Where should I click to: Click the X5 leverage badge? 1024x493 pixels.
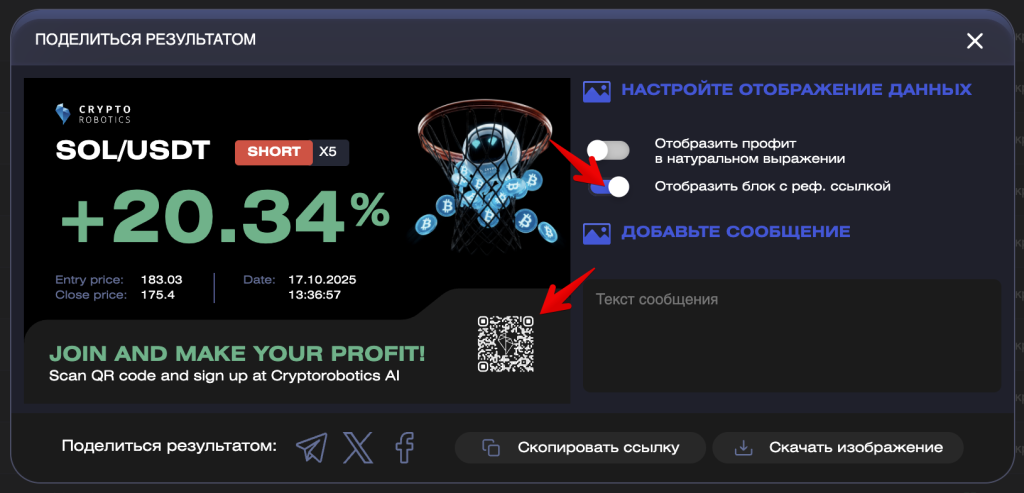coord(330,152)
